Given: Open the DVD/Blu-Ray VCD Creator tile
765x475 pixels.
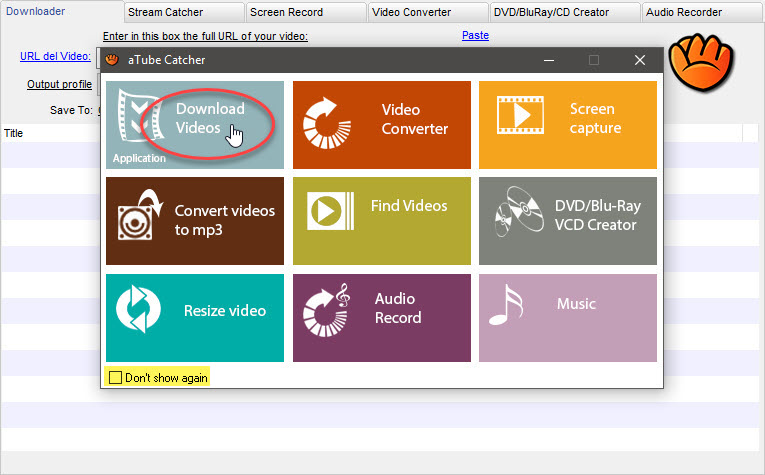Looking at the screenshot, I should 568,221.
